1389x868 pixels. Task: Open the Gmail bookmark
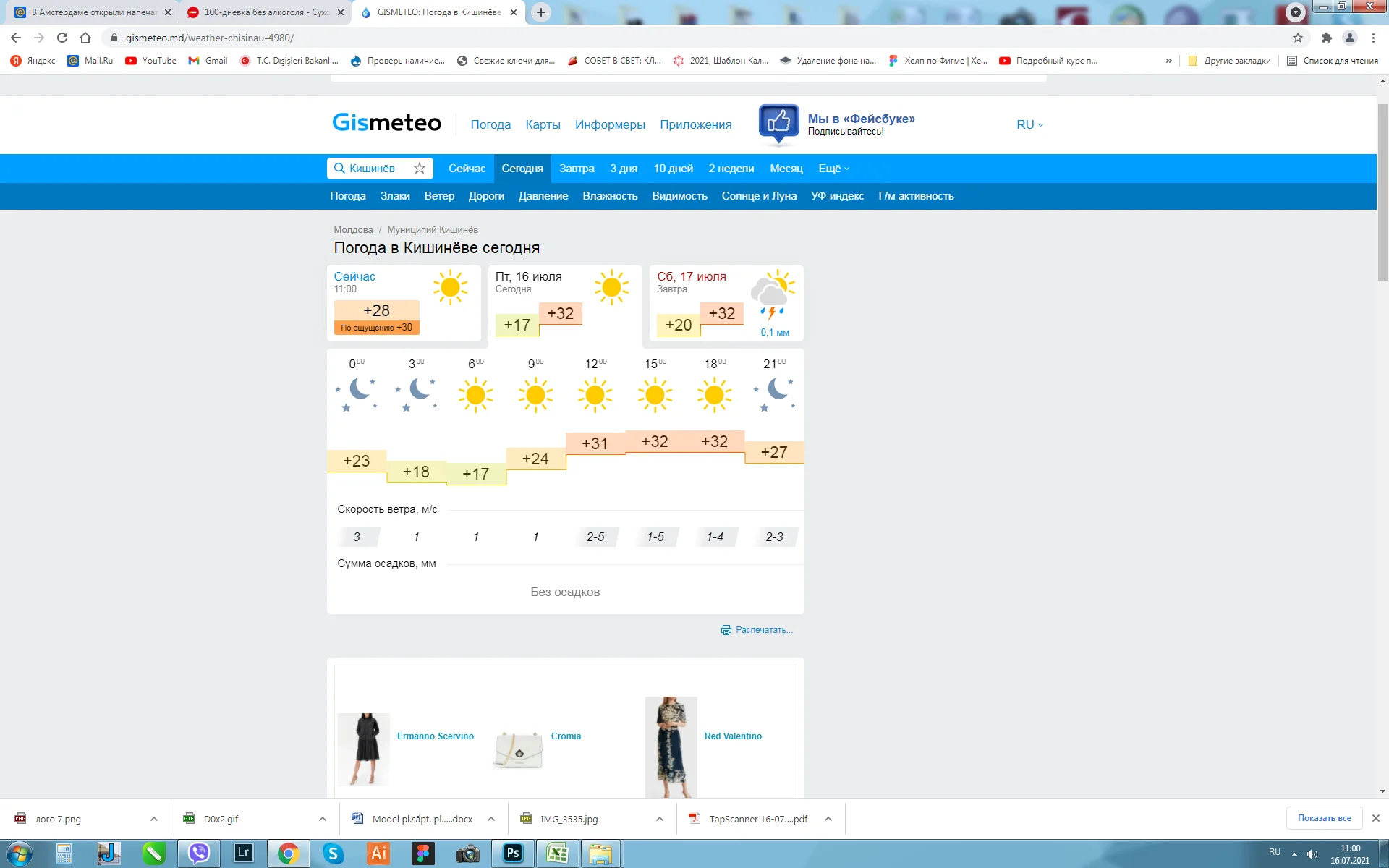pos(208,61)
